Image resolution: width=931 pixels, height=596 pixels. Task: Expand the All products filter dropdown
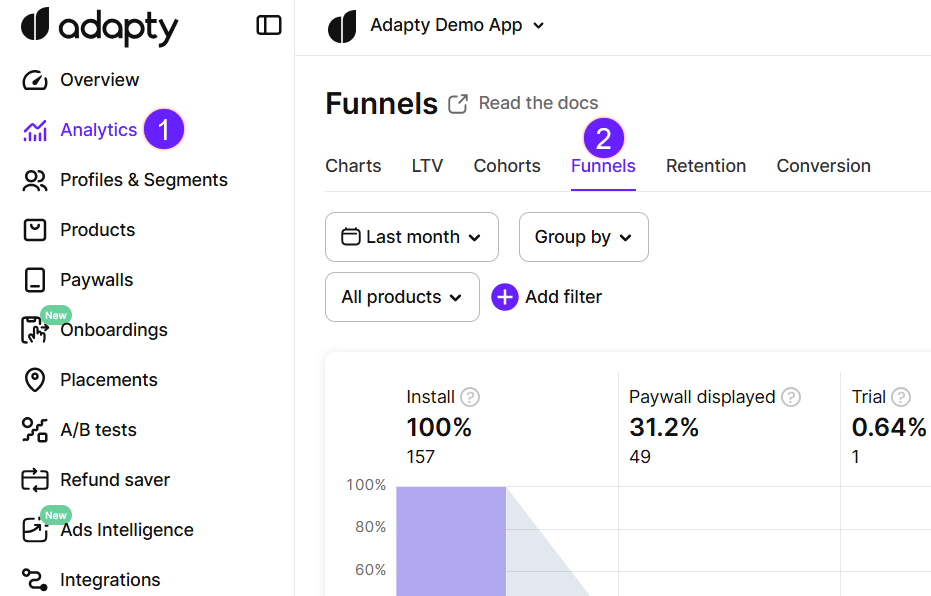402,297
